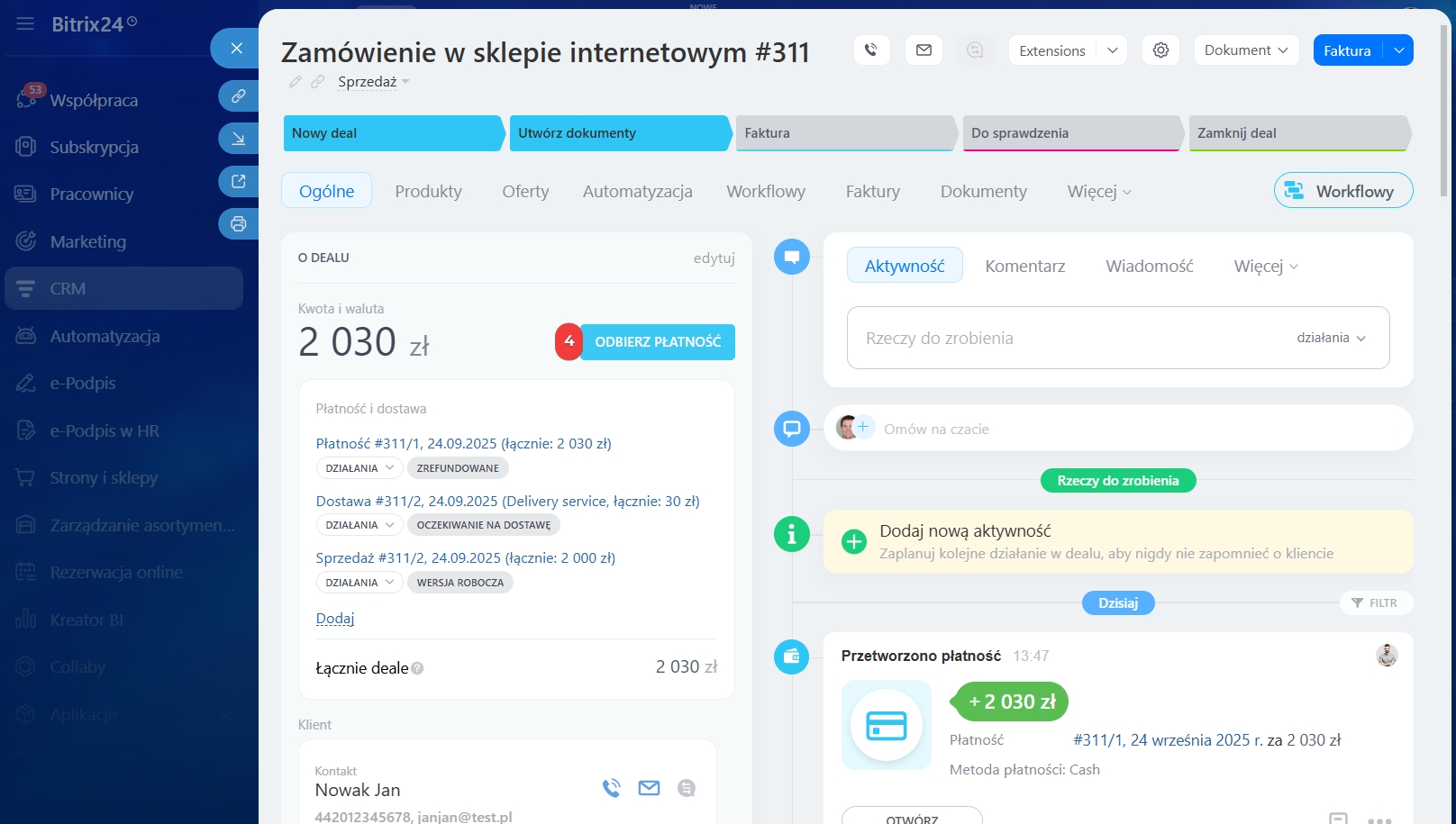Click the print icon on side panel
1456x824 pixels.
coord(238,224)
